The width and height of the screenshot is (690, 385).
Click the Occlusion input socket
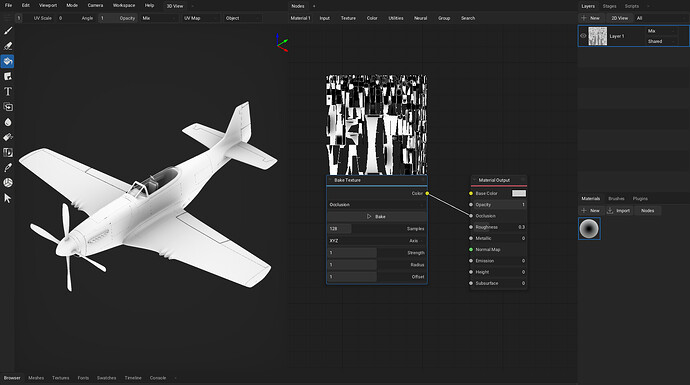click(x=471, y=216)
